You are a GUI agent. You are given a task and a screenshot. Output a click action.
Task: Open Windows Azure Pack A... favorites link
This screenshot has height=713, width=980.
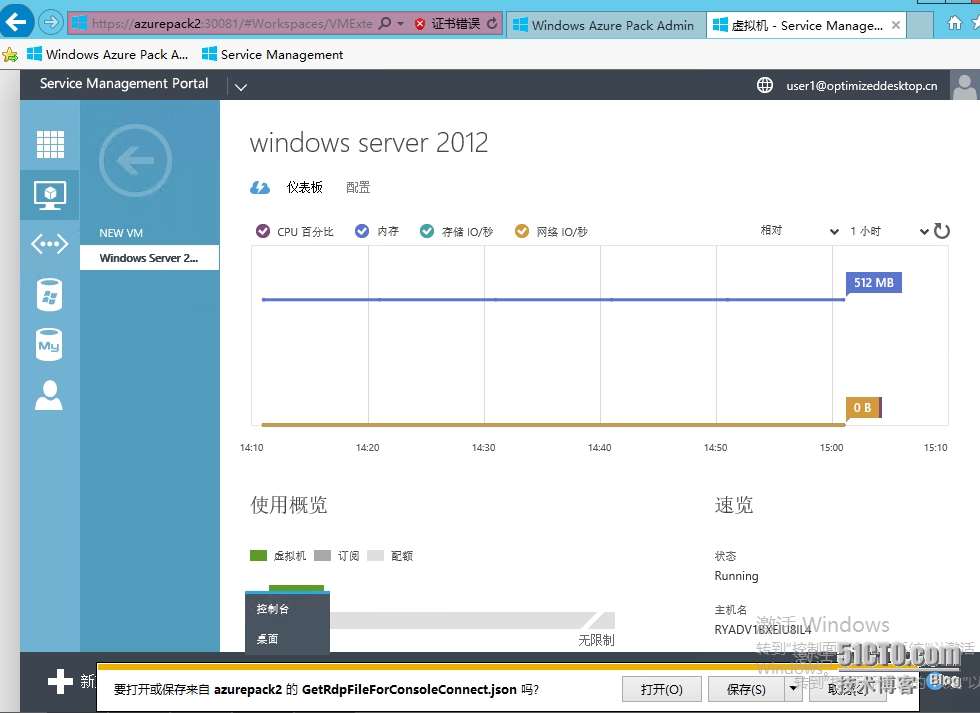pos(108,54)
